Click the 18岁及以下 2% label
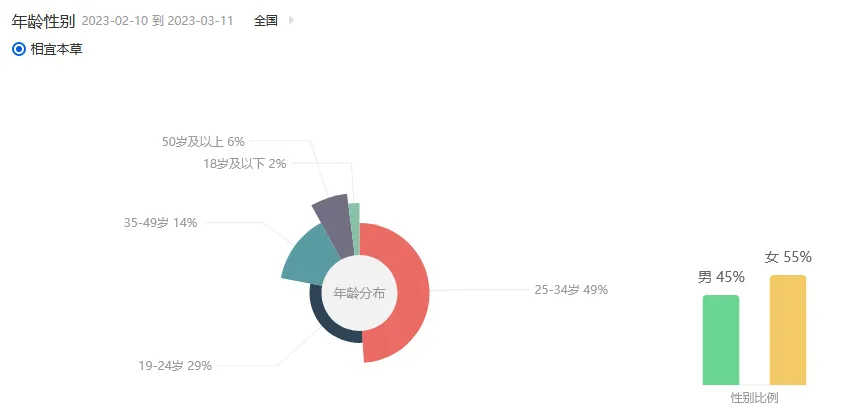The width and height of the screenshot is (848, 420). coord(244,164)
